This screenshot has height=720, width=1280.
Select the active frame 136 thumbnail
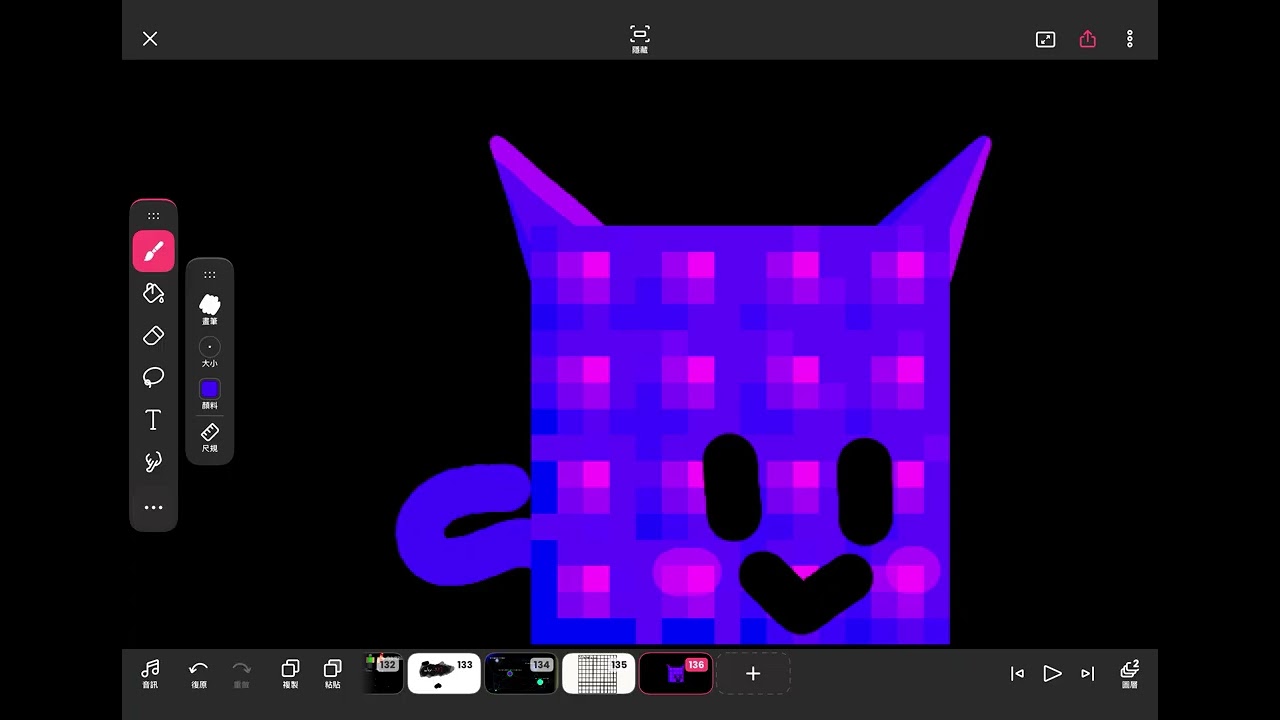[676, 674]
